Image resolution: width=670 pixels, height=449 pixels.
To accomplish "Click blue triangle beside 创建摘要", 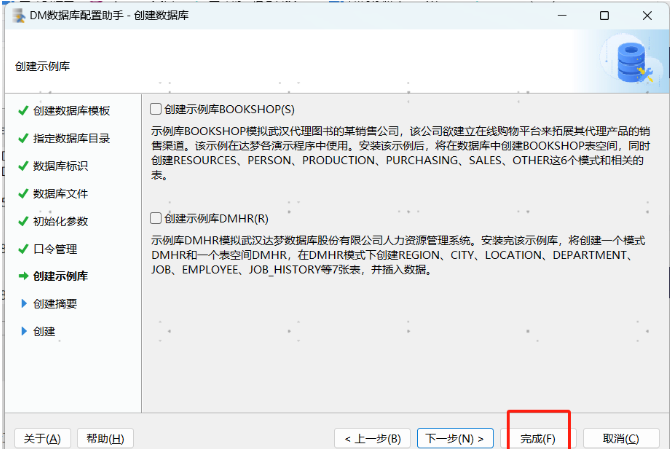I will pyautogui.click(x=24, y=303).
